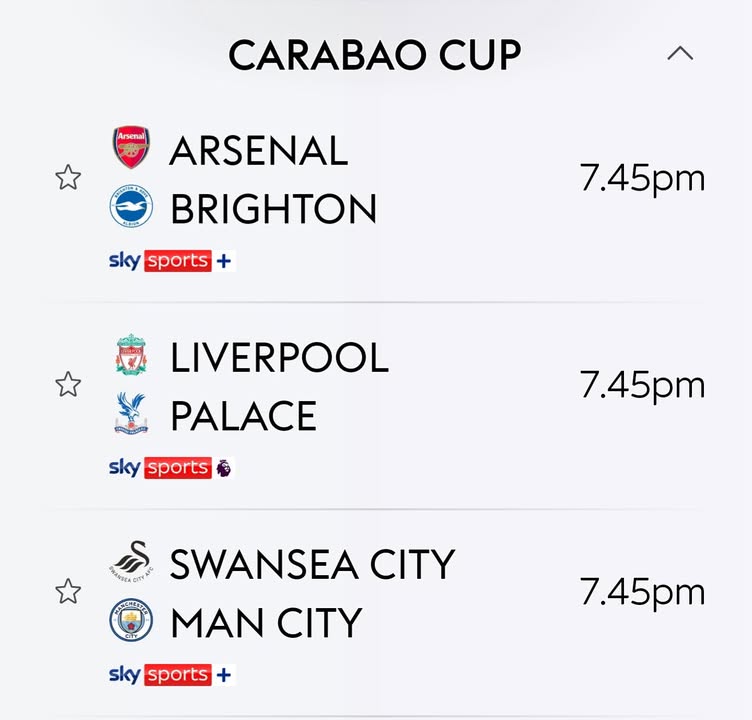Click the 7.45pm kickoff for Swansea match
Screen dimensions: 752x720
click(642, 592)
